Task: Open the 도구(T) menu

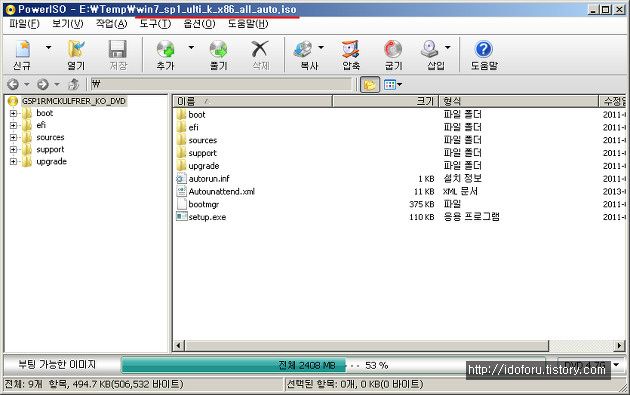Action: [155, 24]
